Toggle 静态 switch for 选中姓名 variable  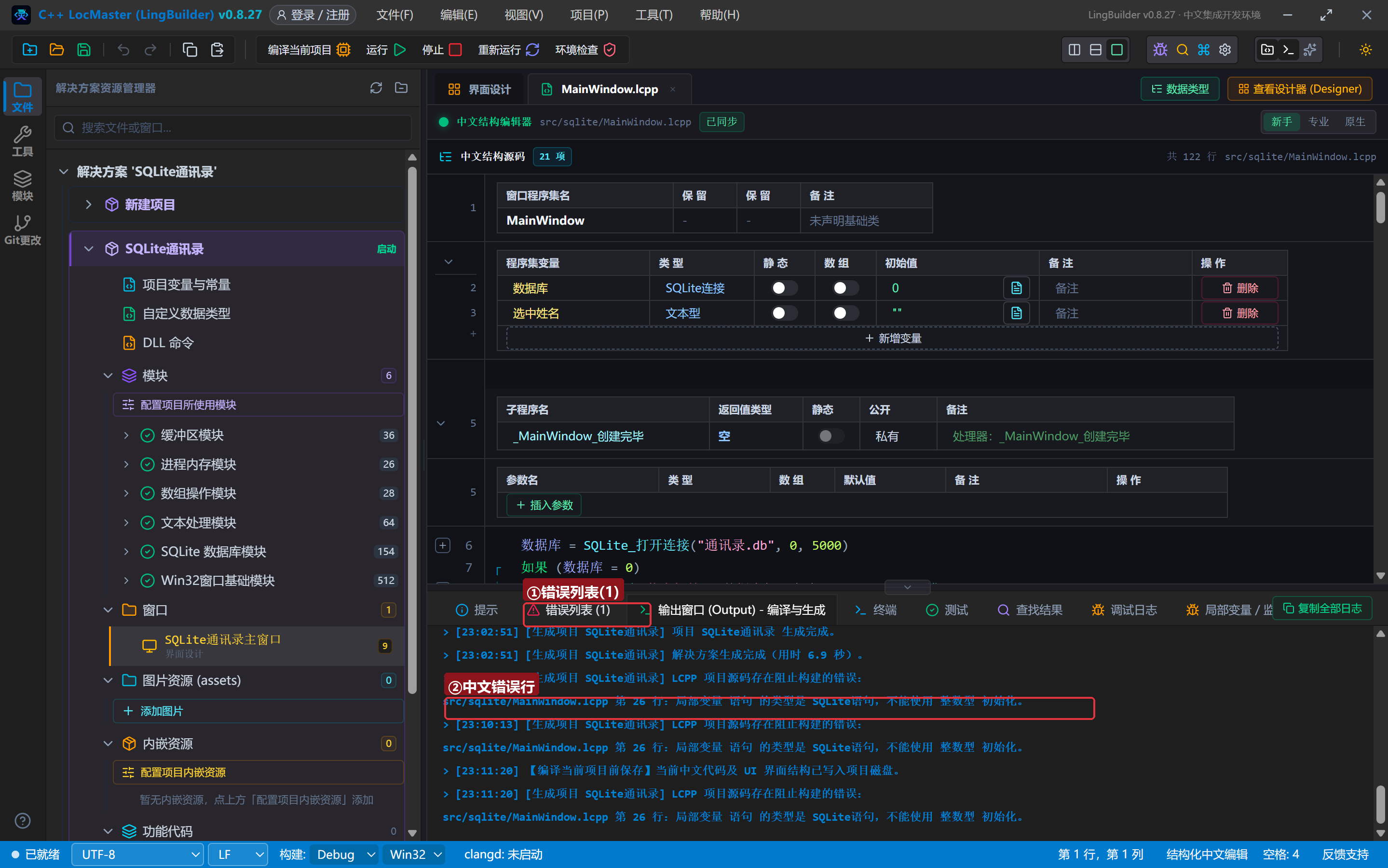click(x=784, y=313)
